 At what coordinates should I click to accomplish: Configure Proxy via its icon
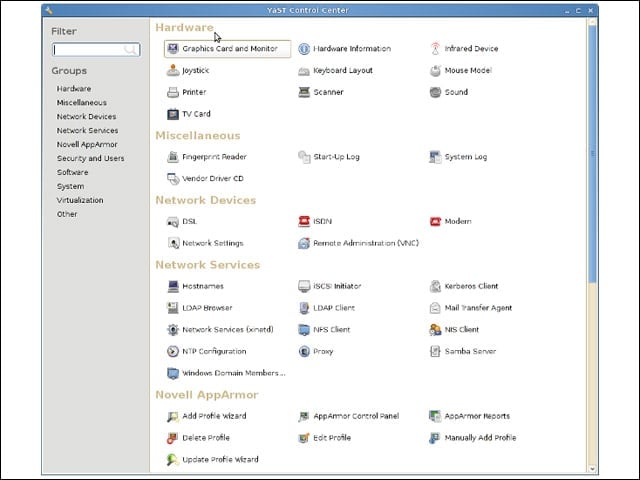304,351
